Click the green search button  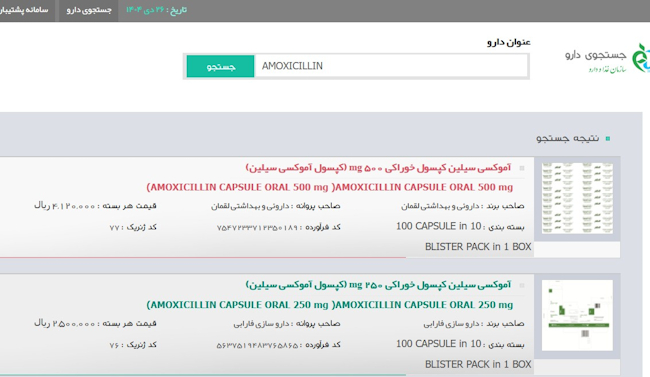pos(220,66)
